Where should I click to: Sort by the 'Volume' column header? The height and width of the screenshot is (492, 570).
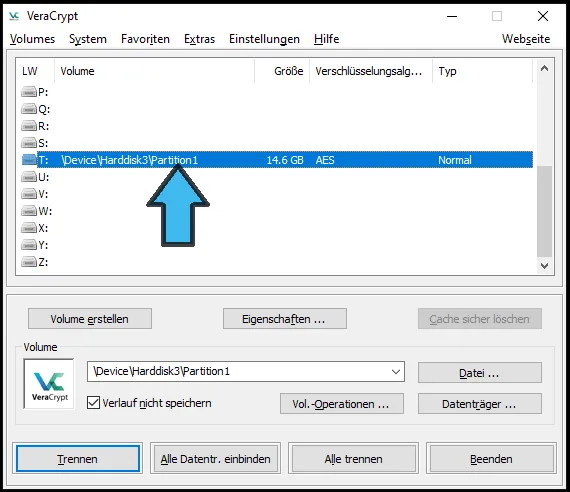click(x=154, y=71)
